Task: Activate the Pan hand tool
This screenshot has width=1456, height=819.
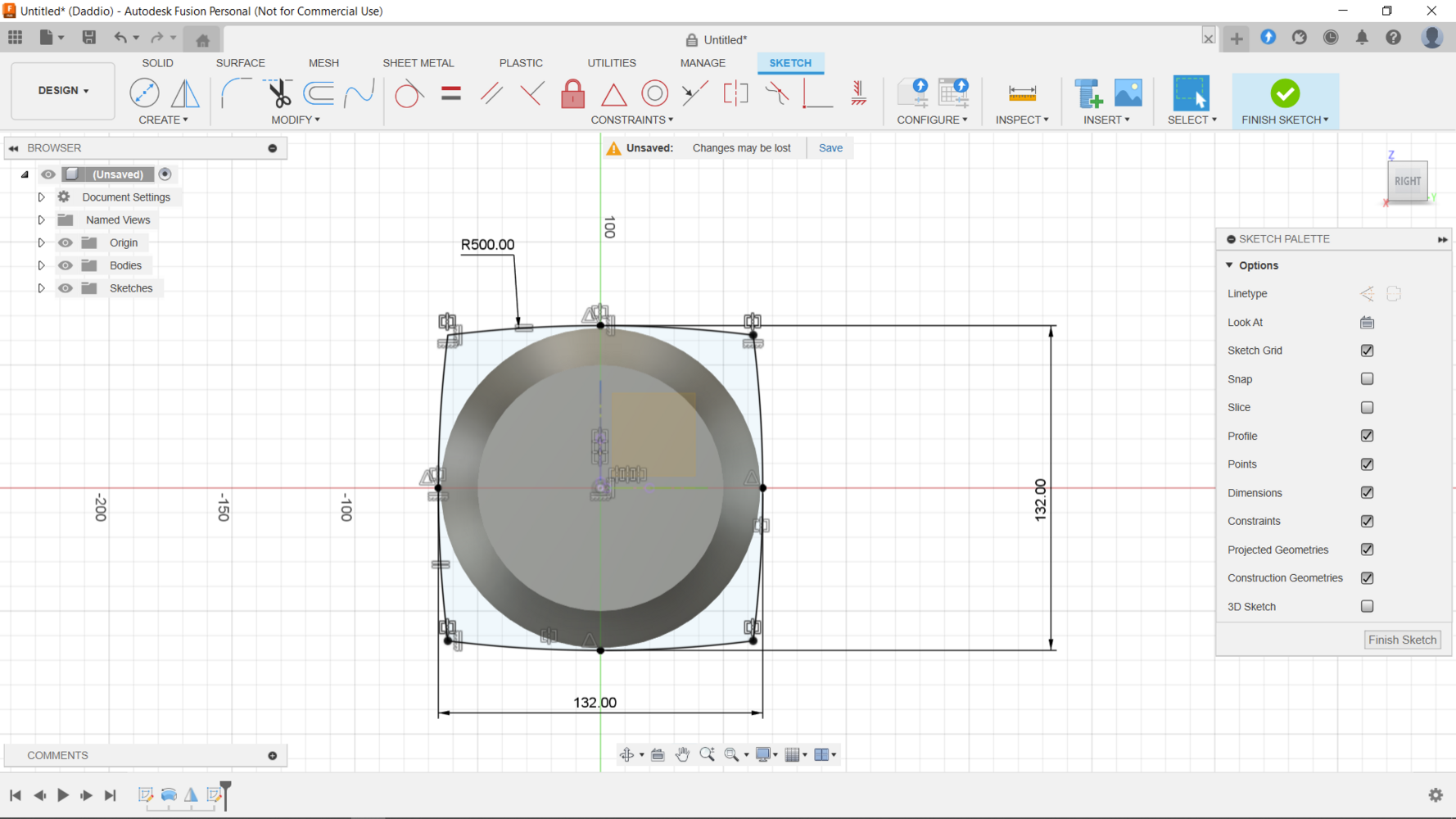Action: (x=682, y=754)
